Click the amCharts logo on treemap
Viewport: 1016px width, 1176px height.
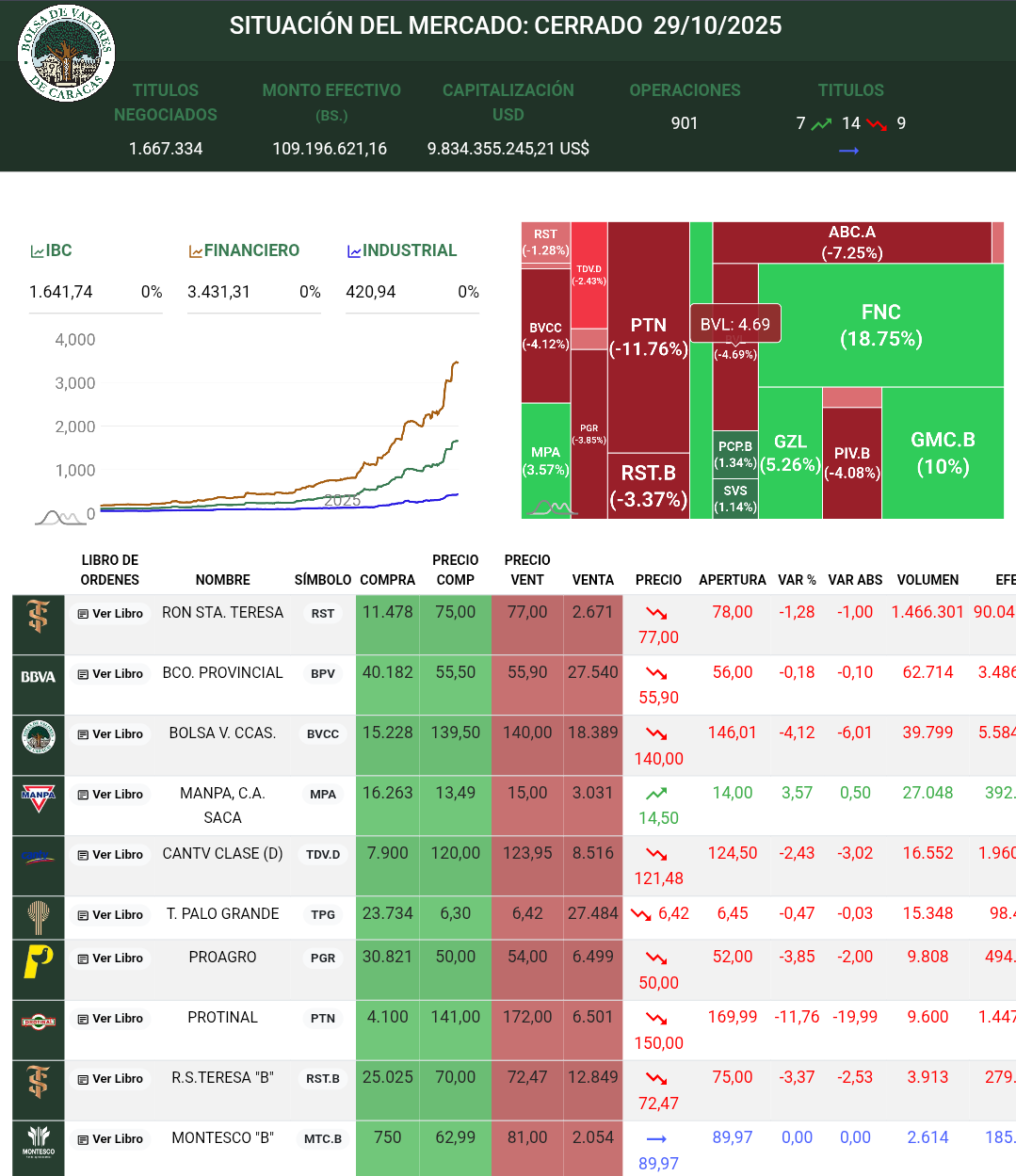point(553,508)
